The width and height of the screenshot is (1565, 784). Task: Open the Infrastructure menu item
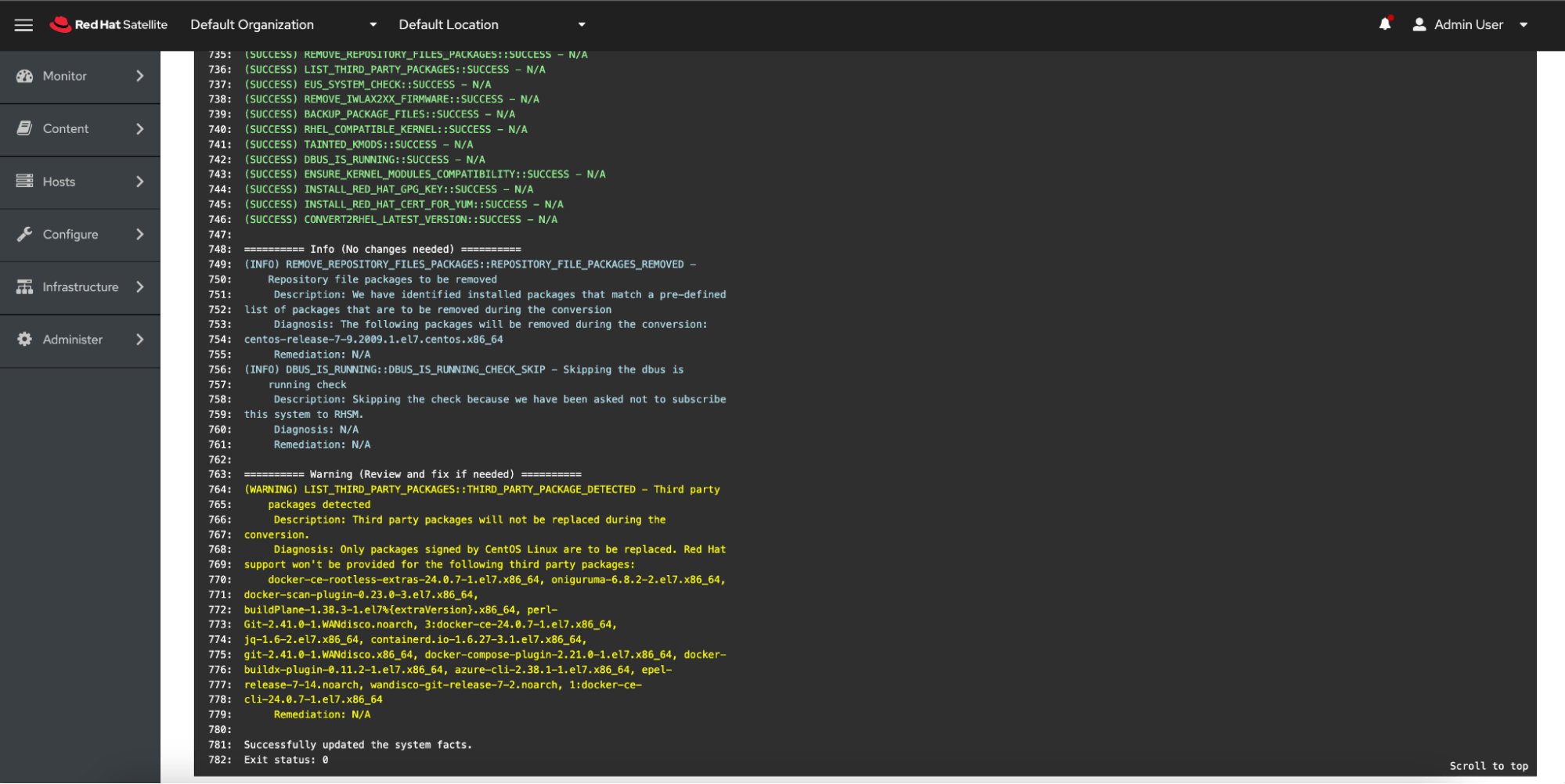pyautogui.click(x=81, y=287)
